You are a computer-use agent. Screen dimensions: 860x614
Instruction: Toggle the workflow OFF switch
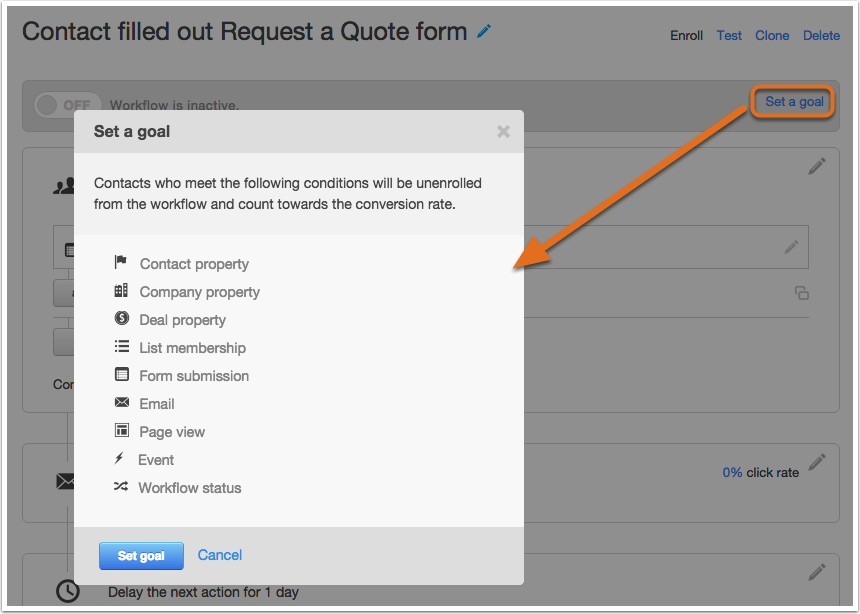68,105
